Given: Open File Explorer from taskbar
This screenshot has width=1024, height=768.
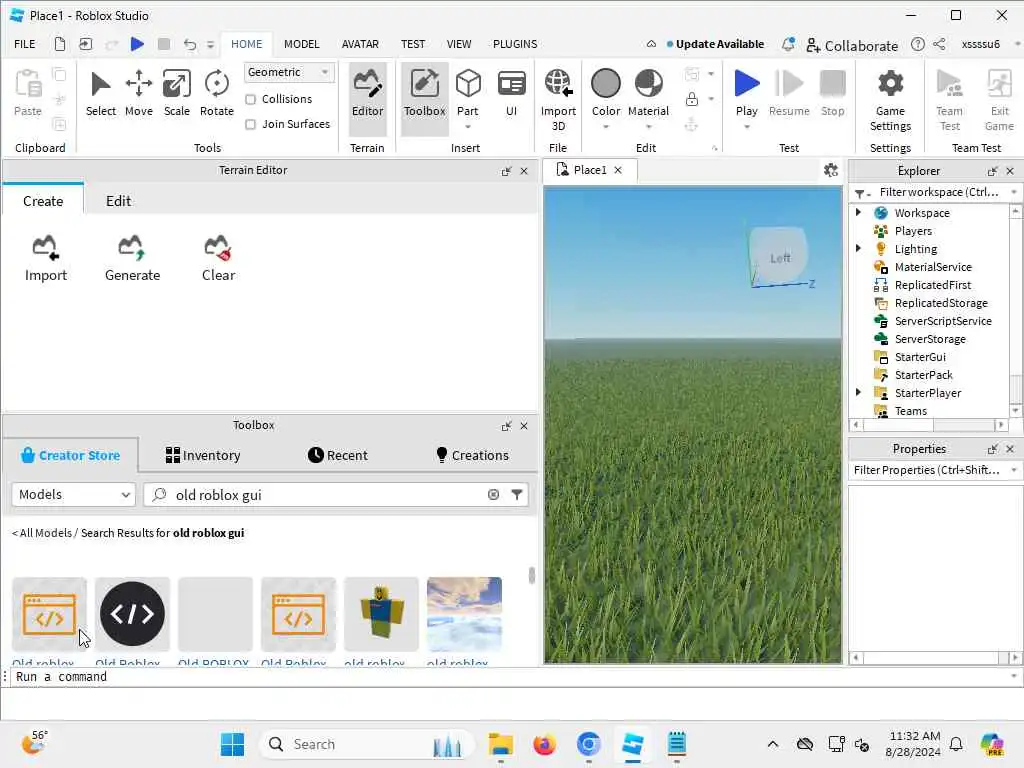Looking at the screenshot, I should click(x=500, y=744).
